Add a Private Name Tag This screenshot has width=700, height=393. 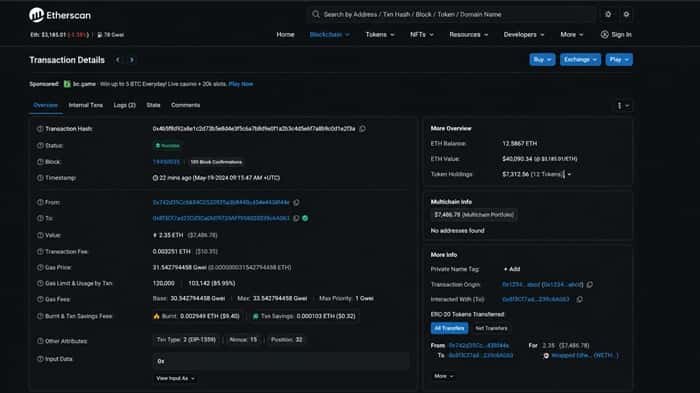[x=512, y=269]
